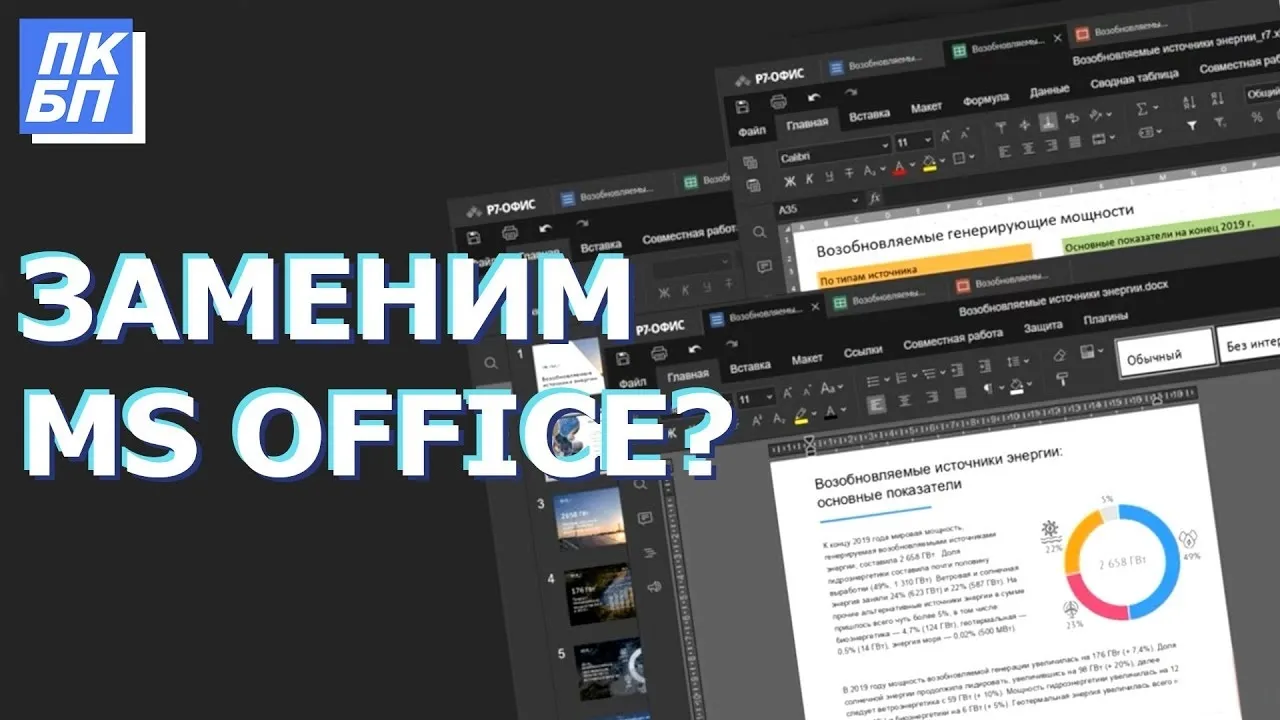Select the Данные tab in the spreadsheet
The height and width of the screenshot is (720, 1280).
click(1050, 92)
